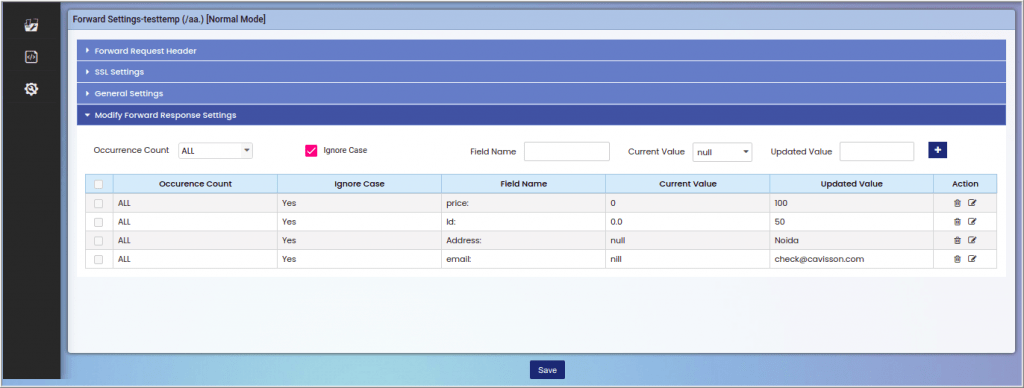
Task: Edit the price: row entry
Action: 972,203
